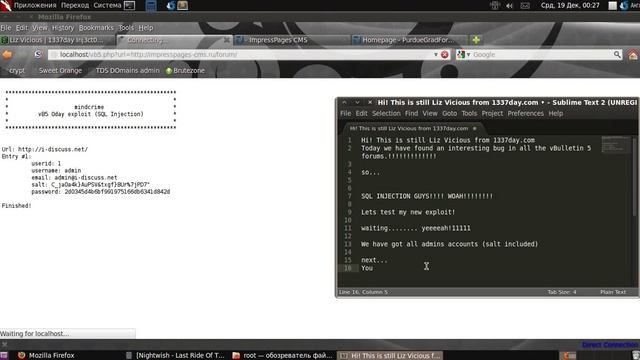Expand the URL bar history dropdown arrow
The height and width of the screenshot is (360, 640).
(436, 55)
